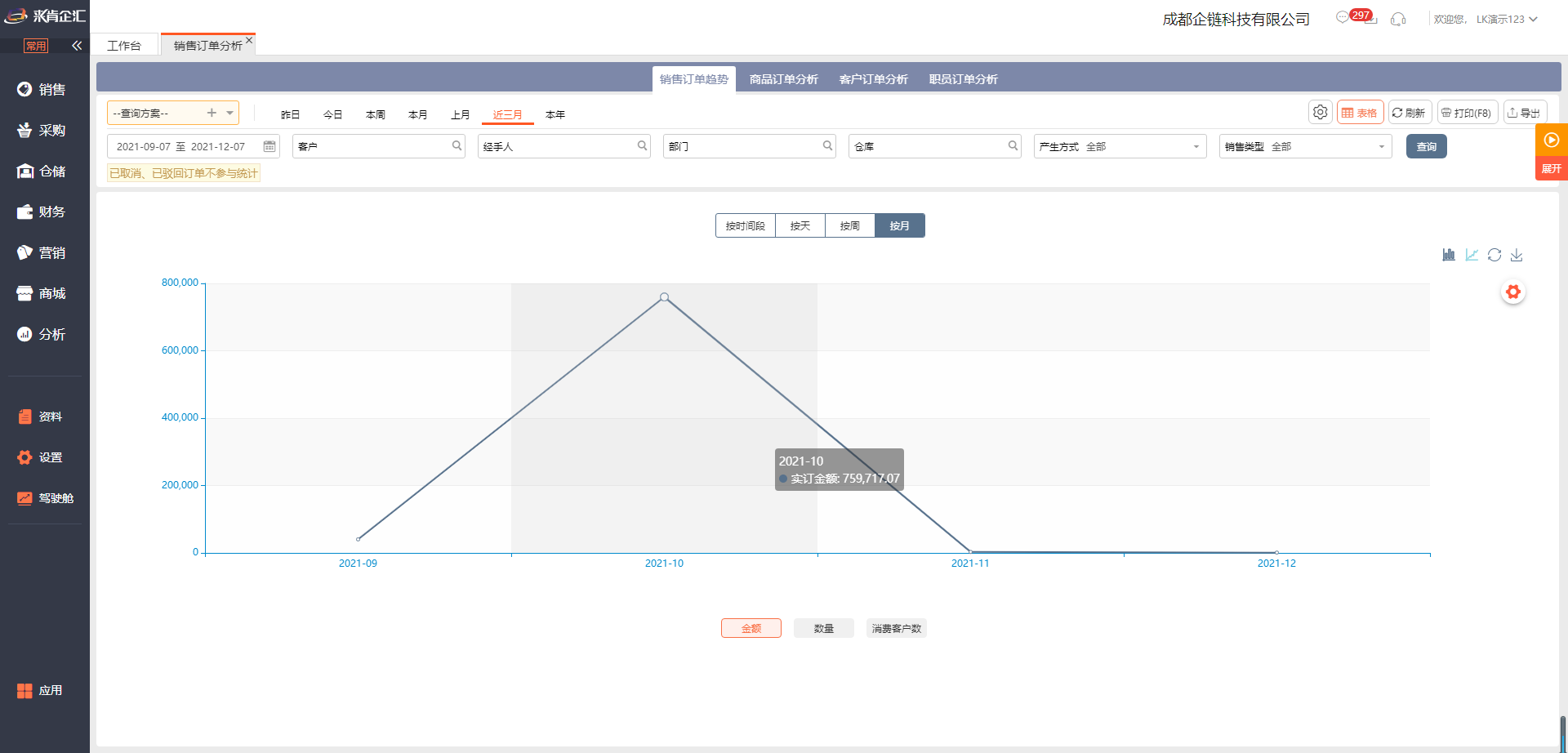Click the chart restore refresh icon
This screenshot has height=753, width=1568.
(x=1494, y=255)
